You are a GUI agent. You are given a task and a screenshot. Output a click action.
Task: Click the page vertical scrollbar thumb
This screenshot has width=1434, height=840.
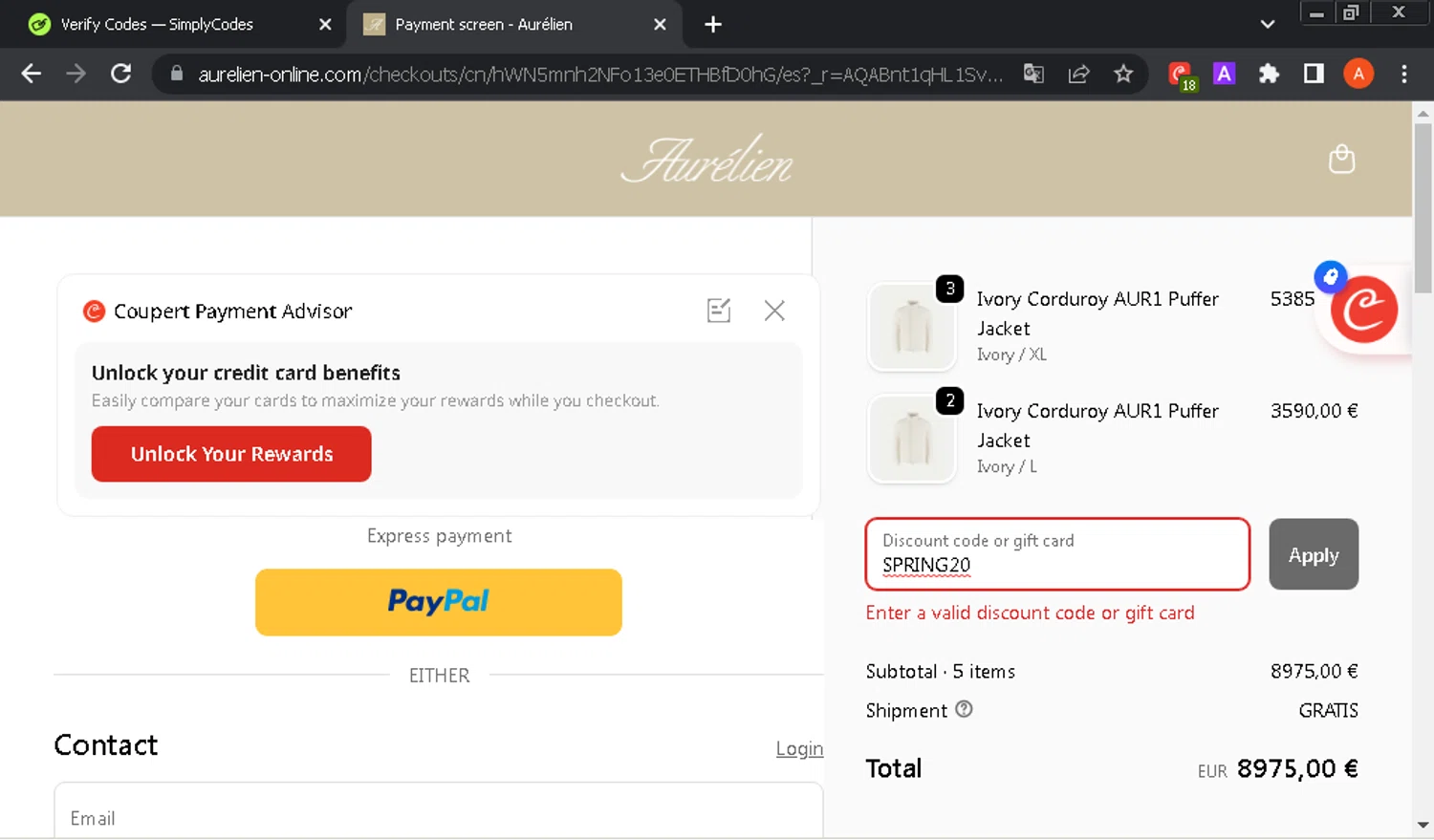pyautogui.click(x=1423, y=207)
